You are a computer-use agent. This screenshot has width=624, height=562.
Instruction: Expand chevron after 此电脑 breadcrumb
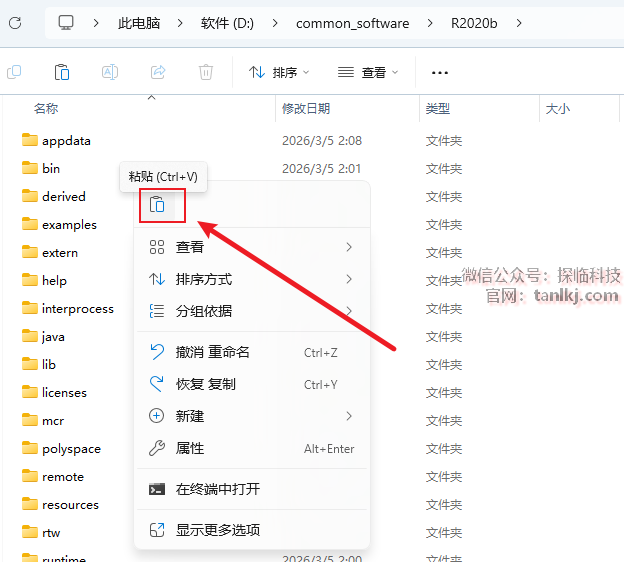[180, 23]
